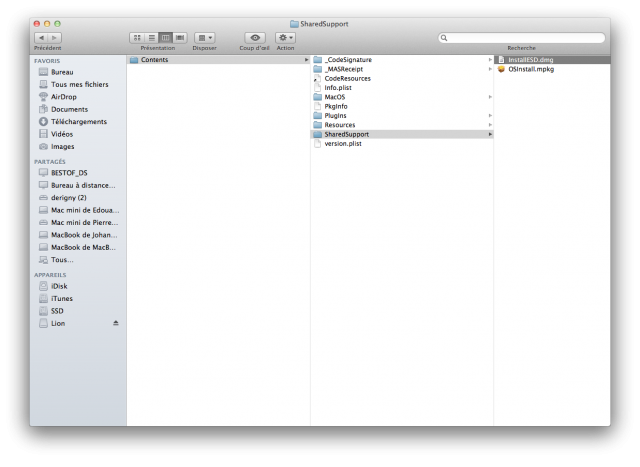The image size is (640, 467).
Task: Expand arrow next to PlugIns
Action: pyautogui.click(x=490, y=116)
